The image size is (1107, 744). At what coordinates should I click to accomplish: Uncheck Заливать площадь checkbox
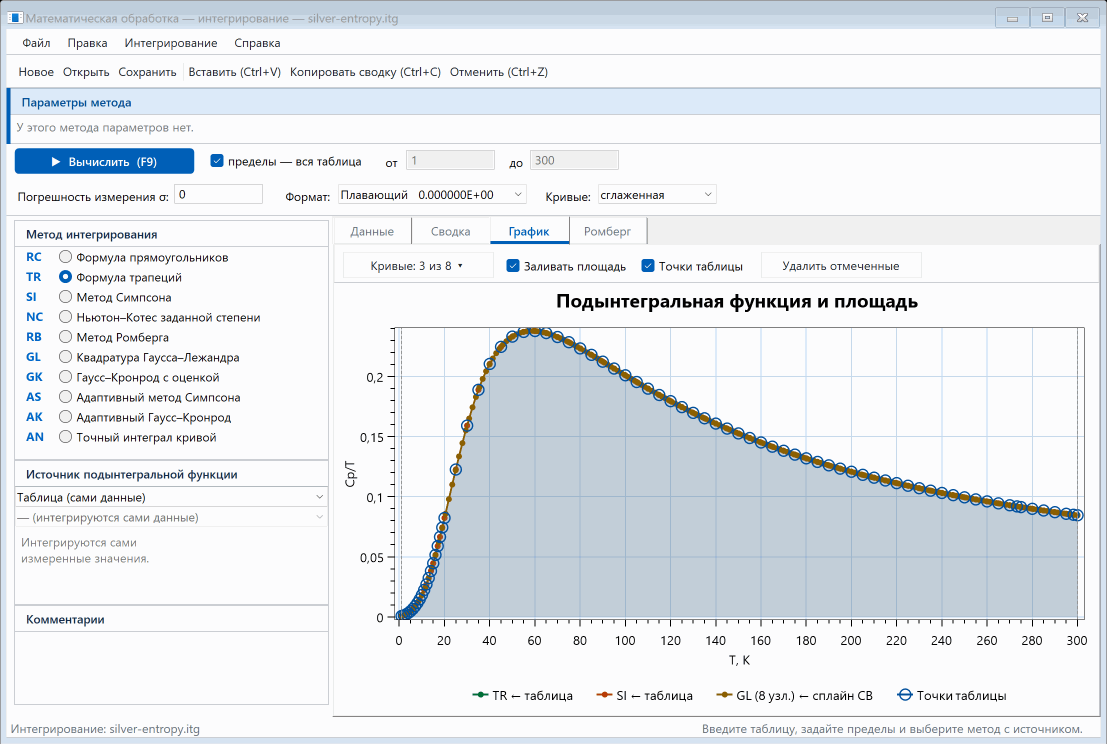click(x=513, y=266)
